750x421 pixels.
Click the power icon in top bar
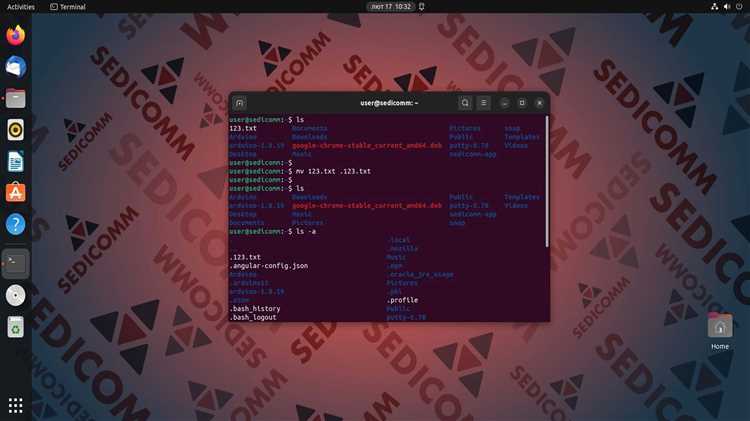tap(739, 7)
